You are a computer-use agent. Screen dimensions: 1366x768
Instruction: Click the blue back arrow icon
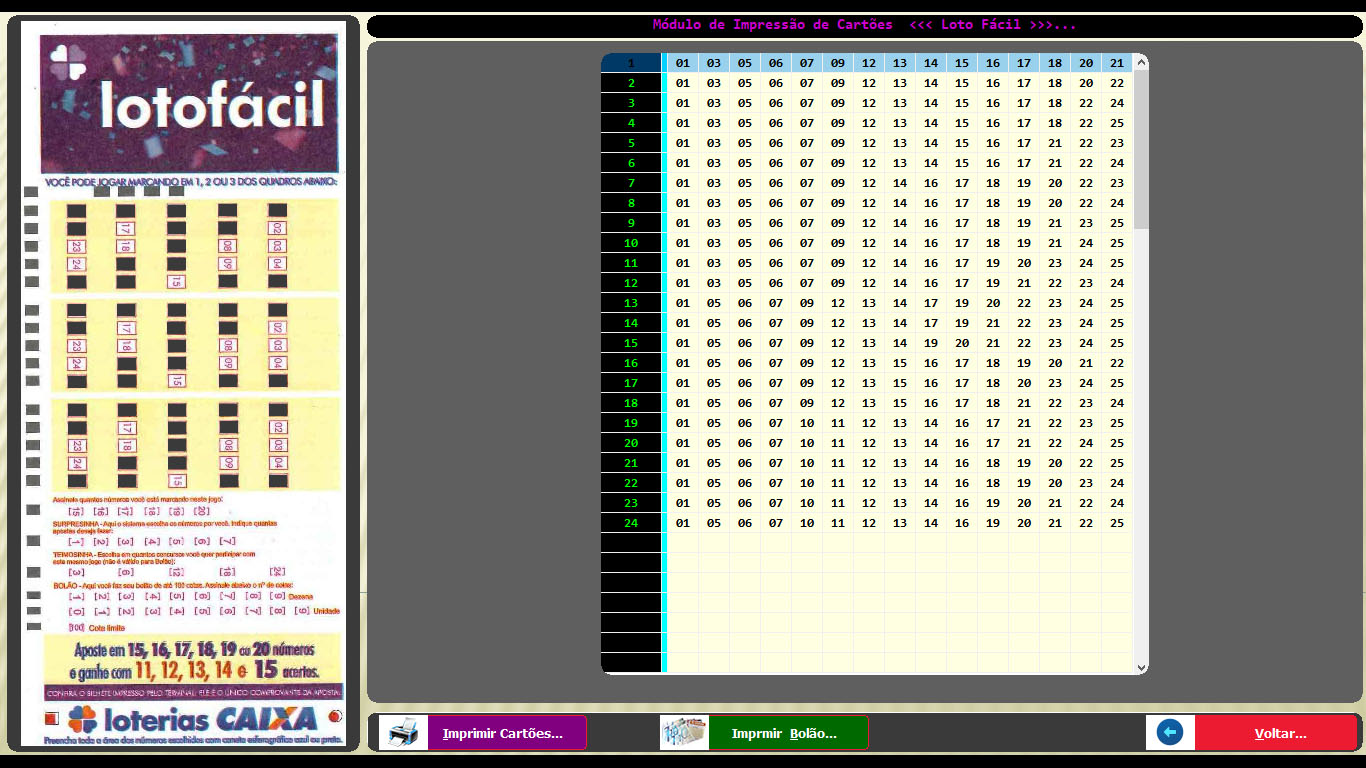[1169, 733]
